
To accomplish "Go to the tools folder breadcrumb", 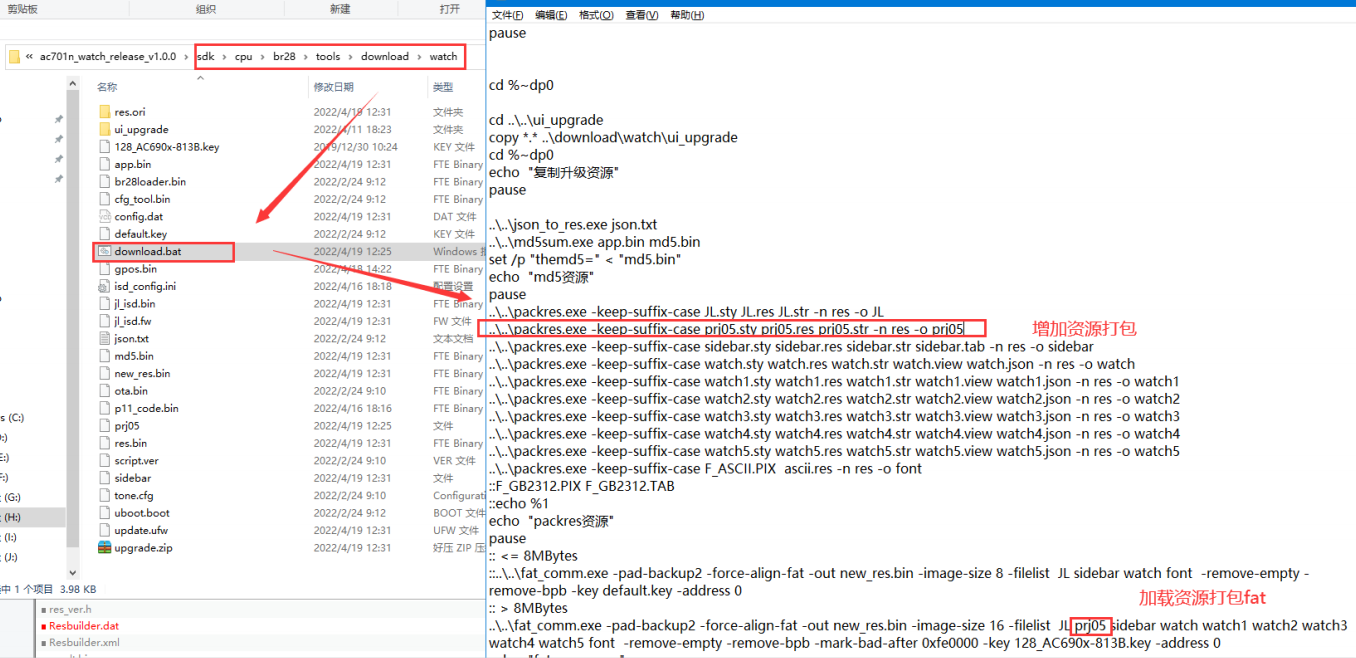I will tap(328, 57).
